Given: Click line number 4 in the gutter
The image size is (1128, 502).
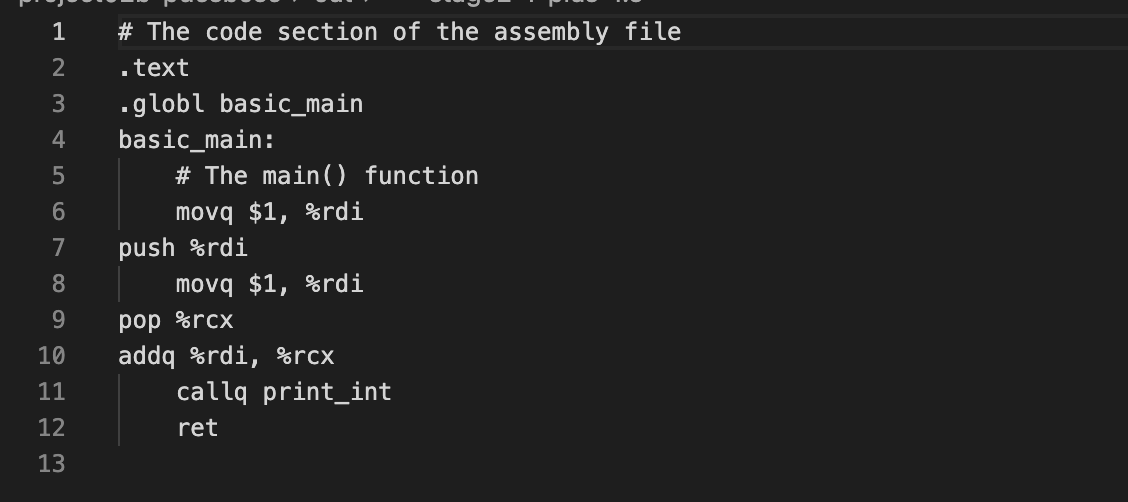Looking at the screenshot, I should tap(58, 140).
